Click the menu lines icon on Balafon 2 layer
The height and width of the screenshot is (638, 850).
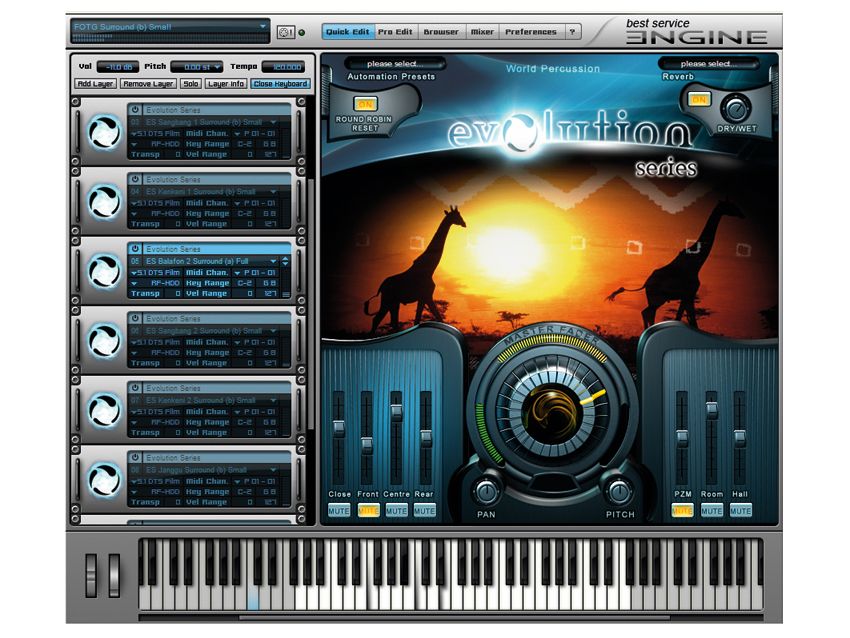286,294
